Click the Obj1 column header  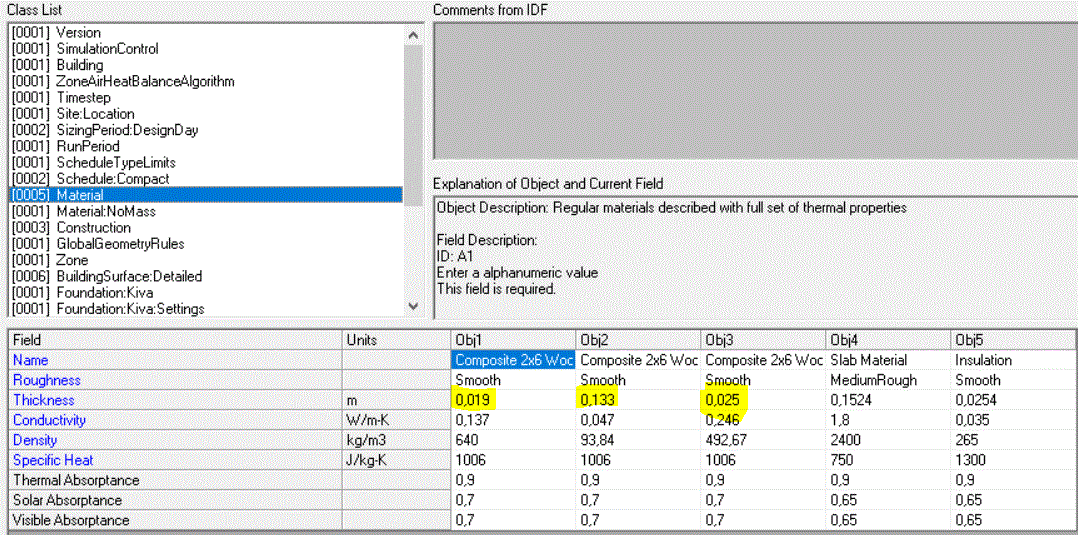click(x=514, y=340)
